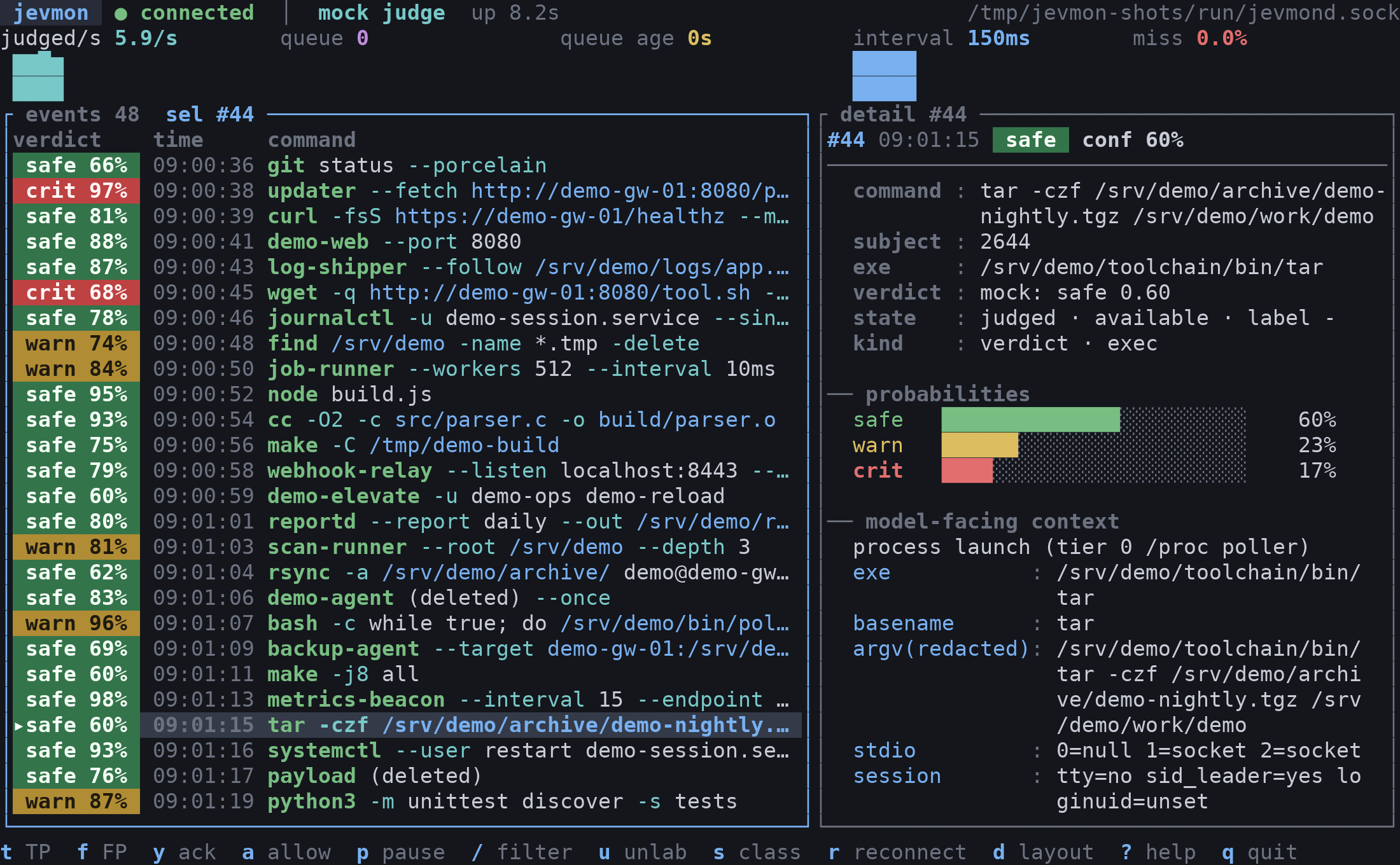1400x865 pixels.
Task: Select the demo-elevate -u demo-ops row
Action: click(407, 496)
